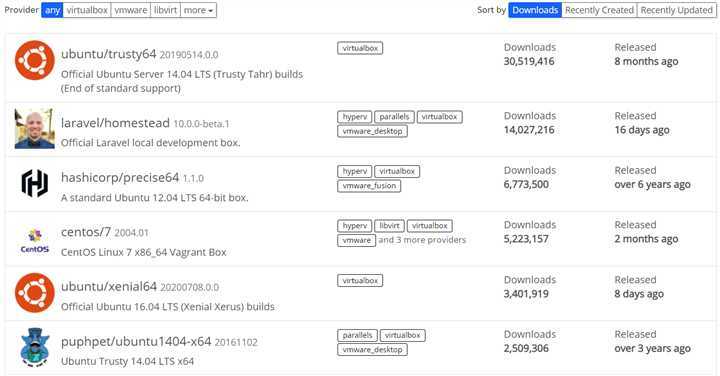Click parallels tag on laravel/homestead row

pos(394,117)
